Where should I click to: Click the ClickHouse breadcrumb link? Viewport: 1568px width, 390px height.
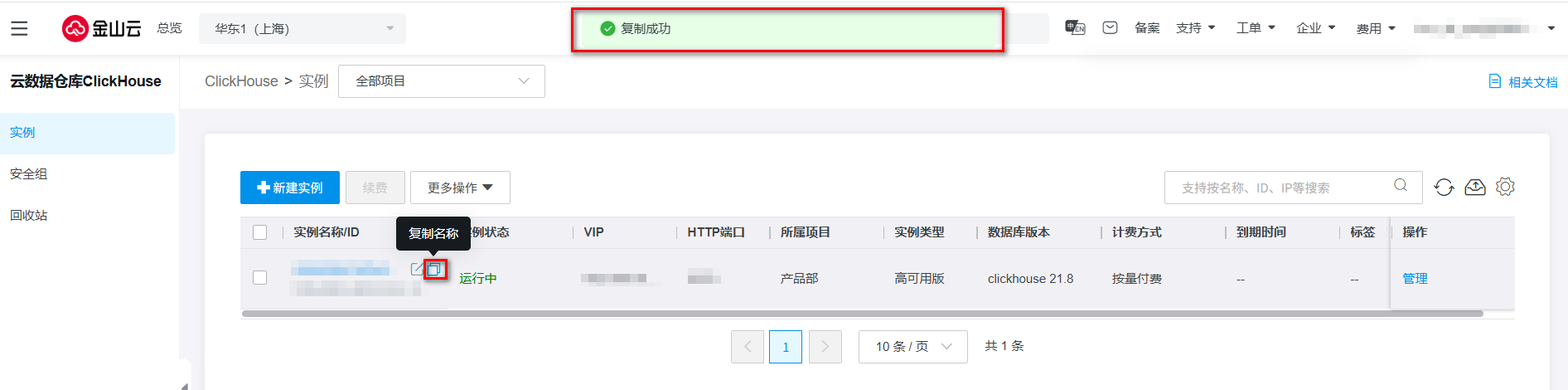tap(241, 81)
